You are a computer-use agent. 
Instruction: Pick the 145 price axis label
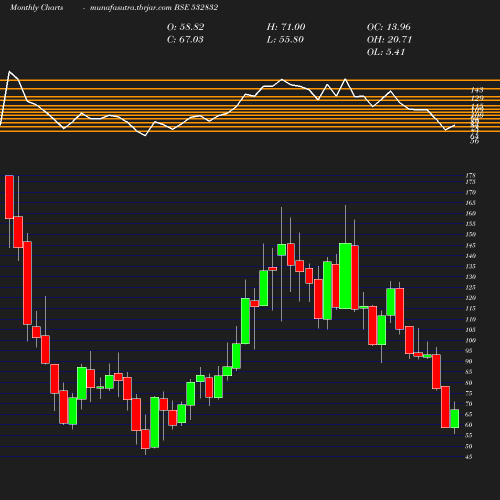470,245
